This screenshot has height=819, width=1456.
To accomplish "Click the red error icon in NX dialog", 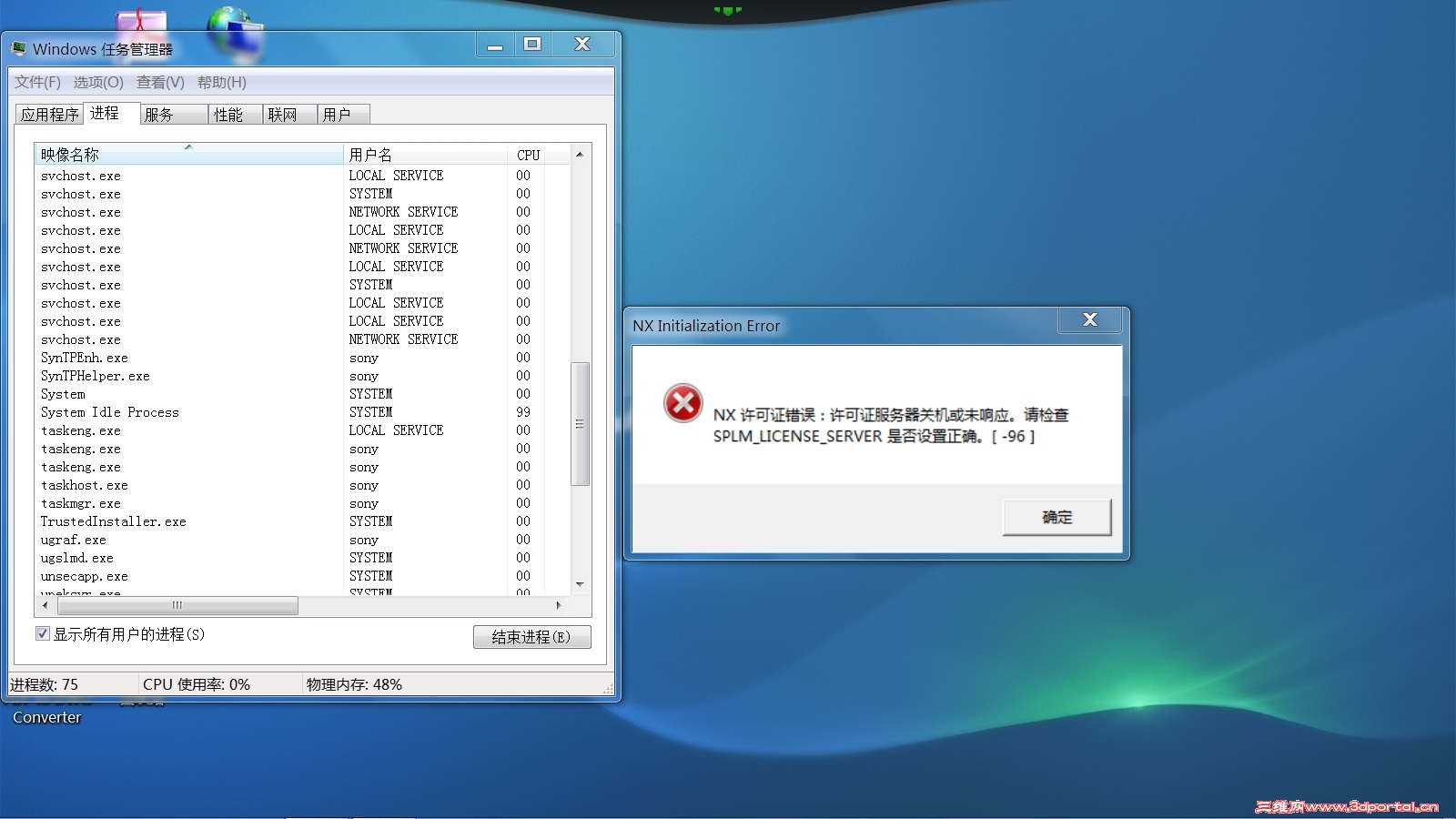I will click(682, 403).
